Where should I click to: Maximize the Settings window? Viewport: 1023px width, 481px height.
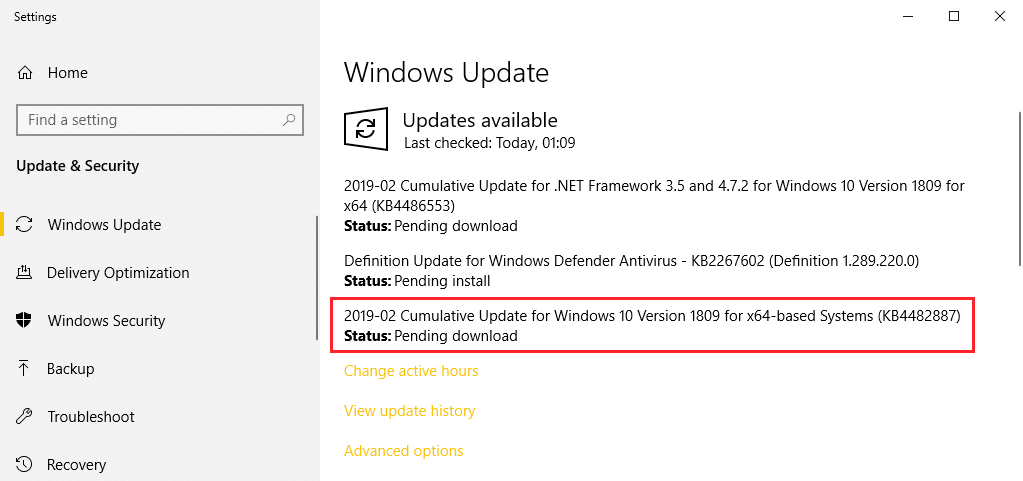953,15
